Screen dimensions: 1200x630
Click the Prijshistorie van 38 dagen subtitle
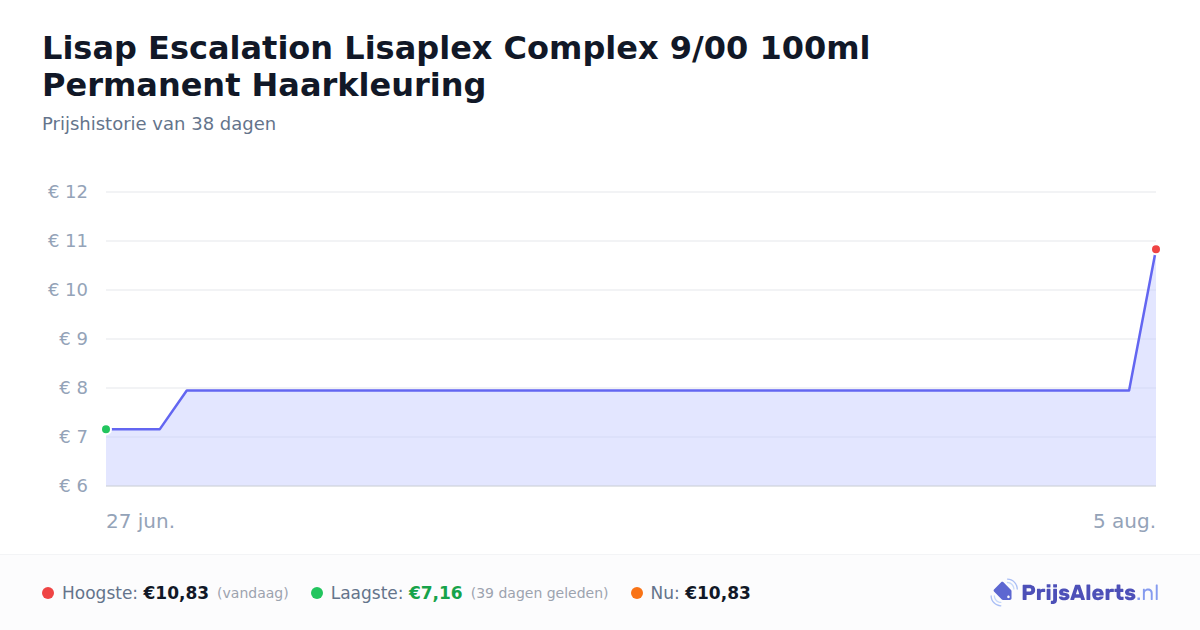coord(159,124)
